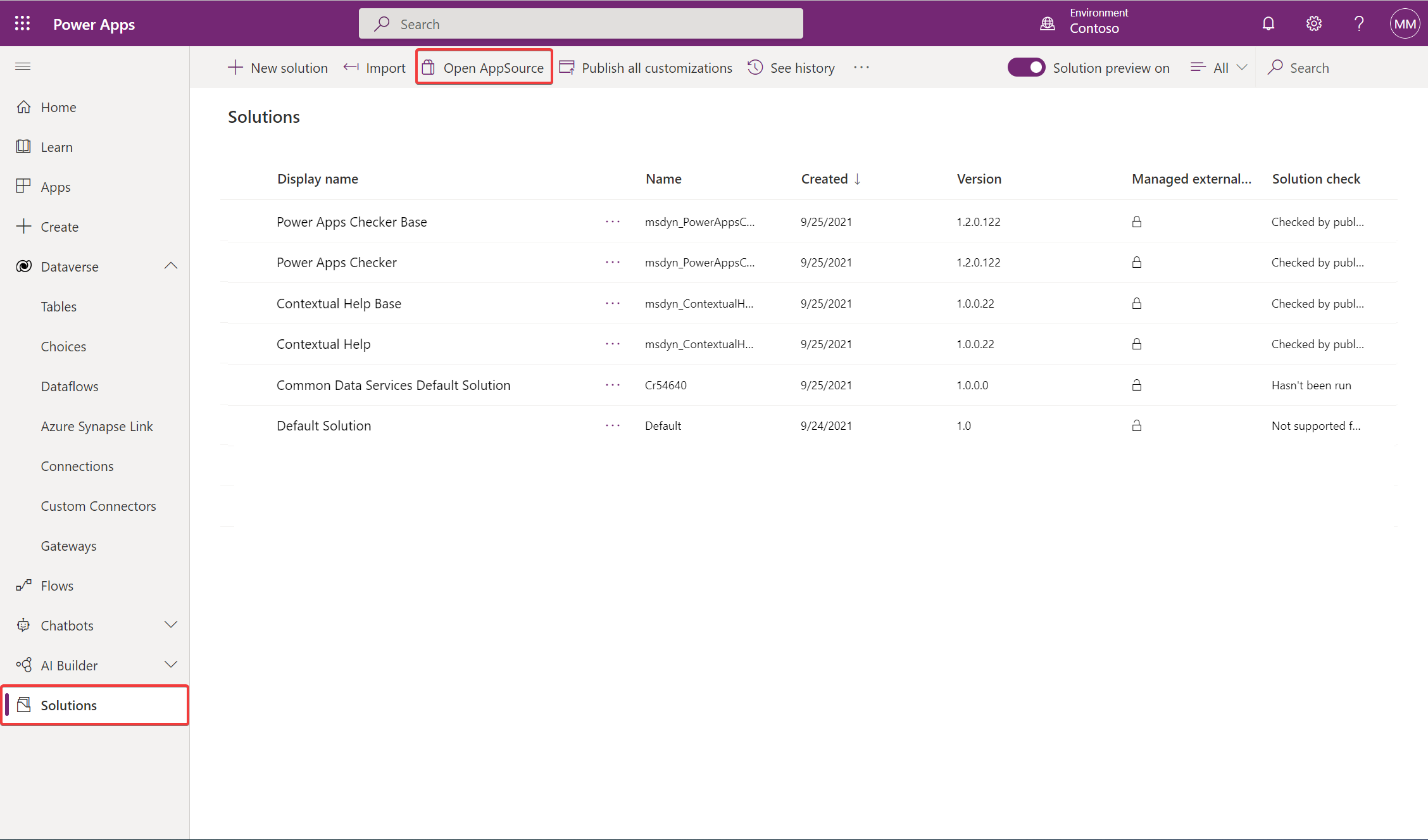Open AppSource from toolbar
1428x840 pixels.
pos(484,67)
